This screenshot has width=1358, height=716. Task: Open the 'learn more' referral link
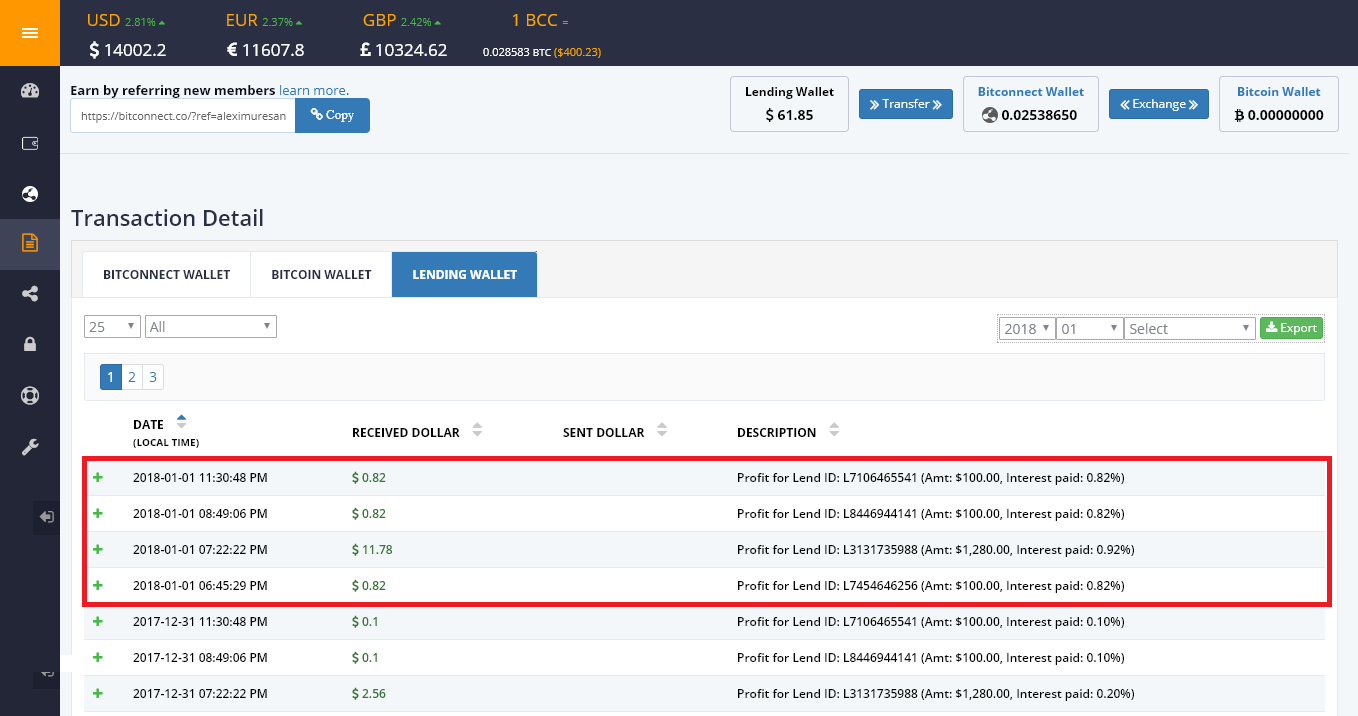pyautogui.click(x=314, y=91)
